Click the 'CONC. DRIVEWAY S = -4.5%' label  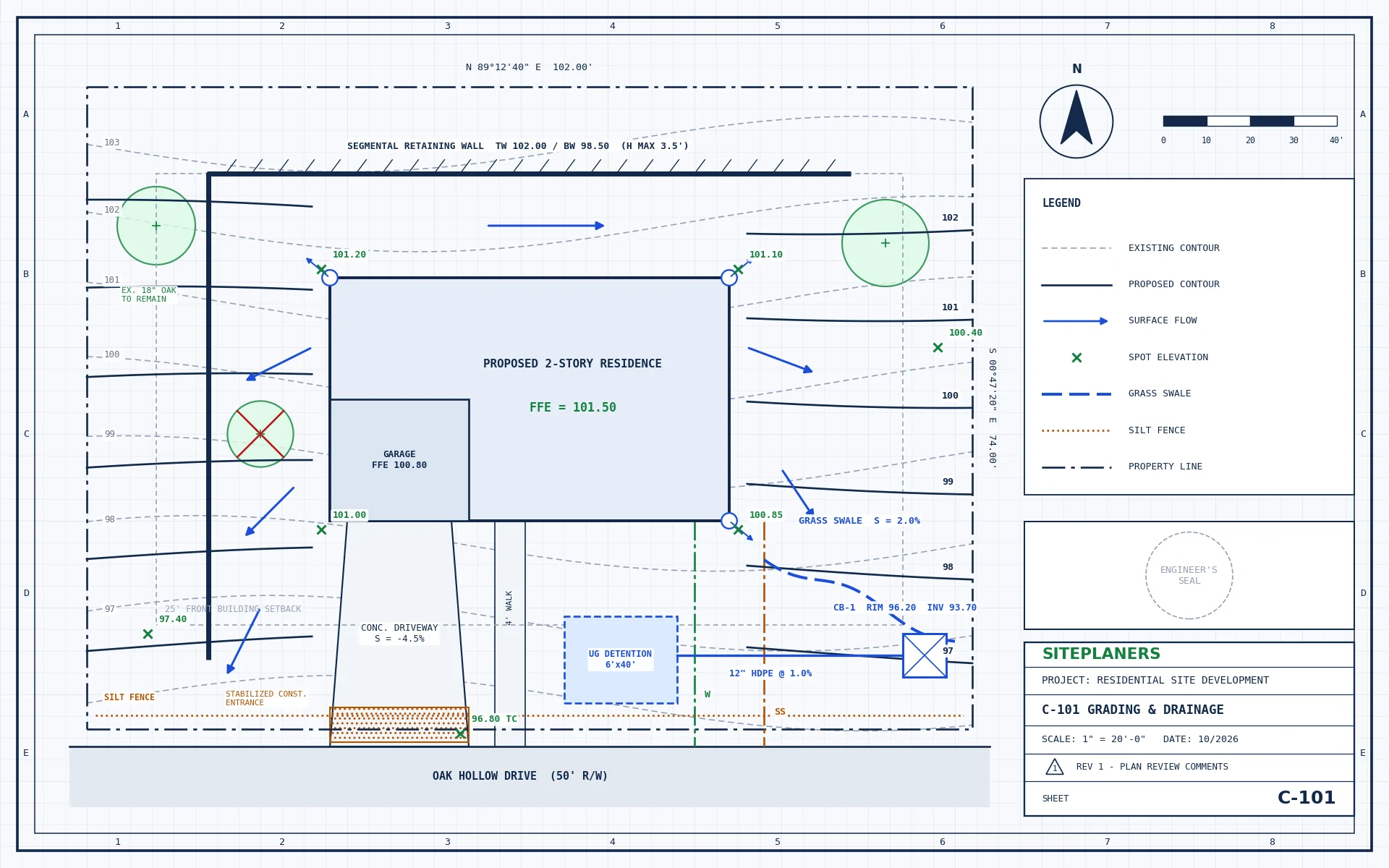tap(399, 634)
